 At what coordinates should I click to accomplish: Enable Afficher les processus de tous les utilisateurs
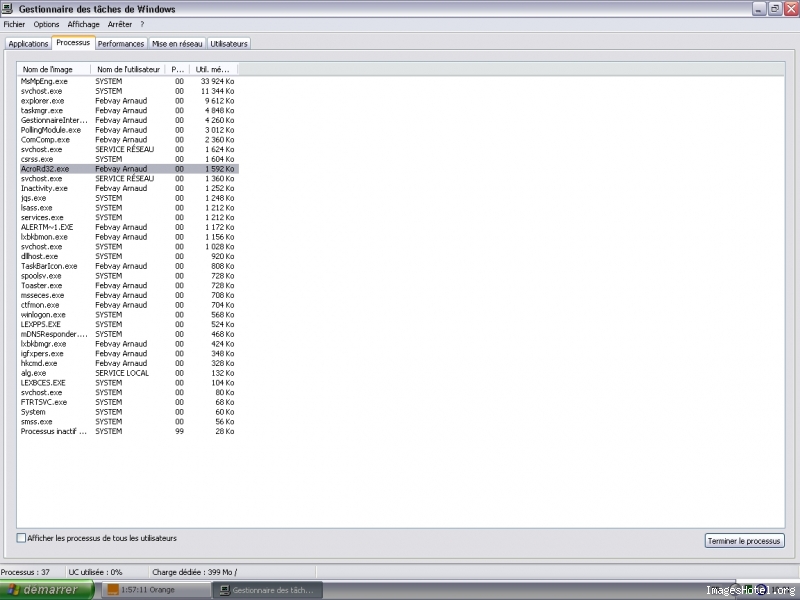point(22,538)
